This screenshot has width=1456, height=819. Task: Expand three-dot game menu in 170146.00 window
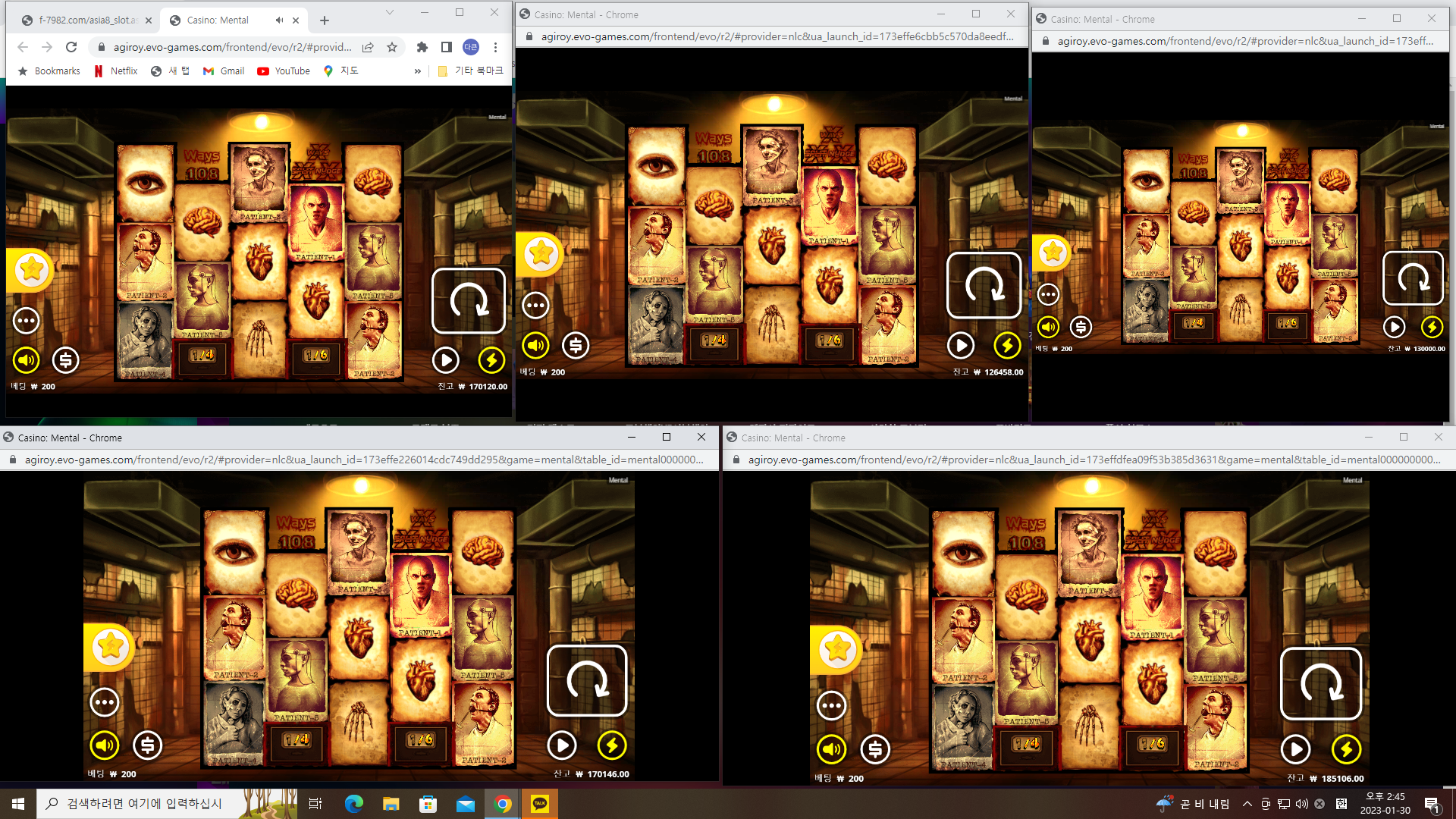(105, 702)
